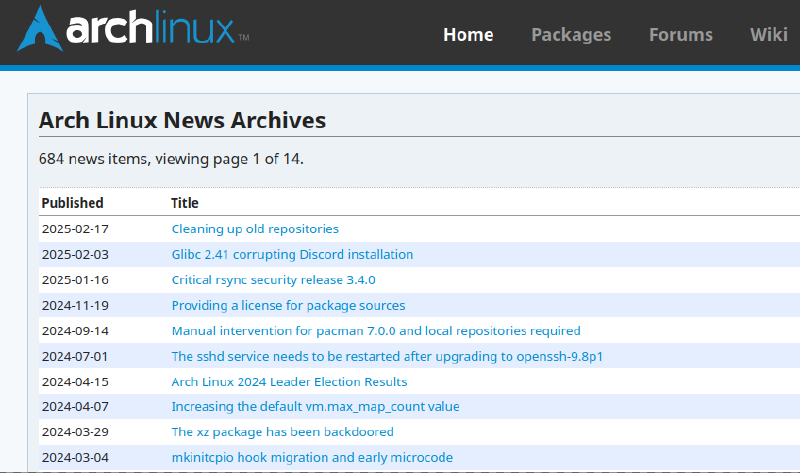The image size is (800, 473).
Task: Select the date 2024-09-14
Action: [76, 331]
